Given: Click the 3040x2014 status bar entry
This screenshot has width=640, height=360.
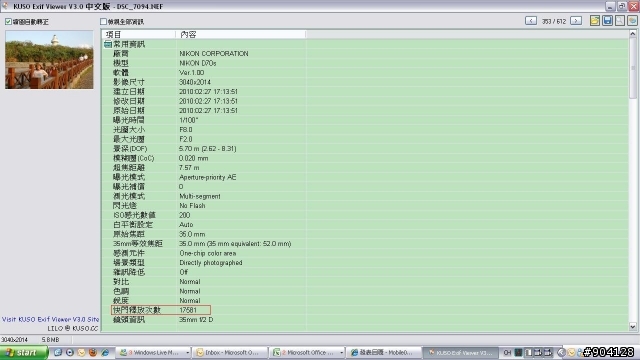Looking at the screenshot, I should 14,340.
